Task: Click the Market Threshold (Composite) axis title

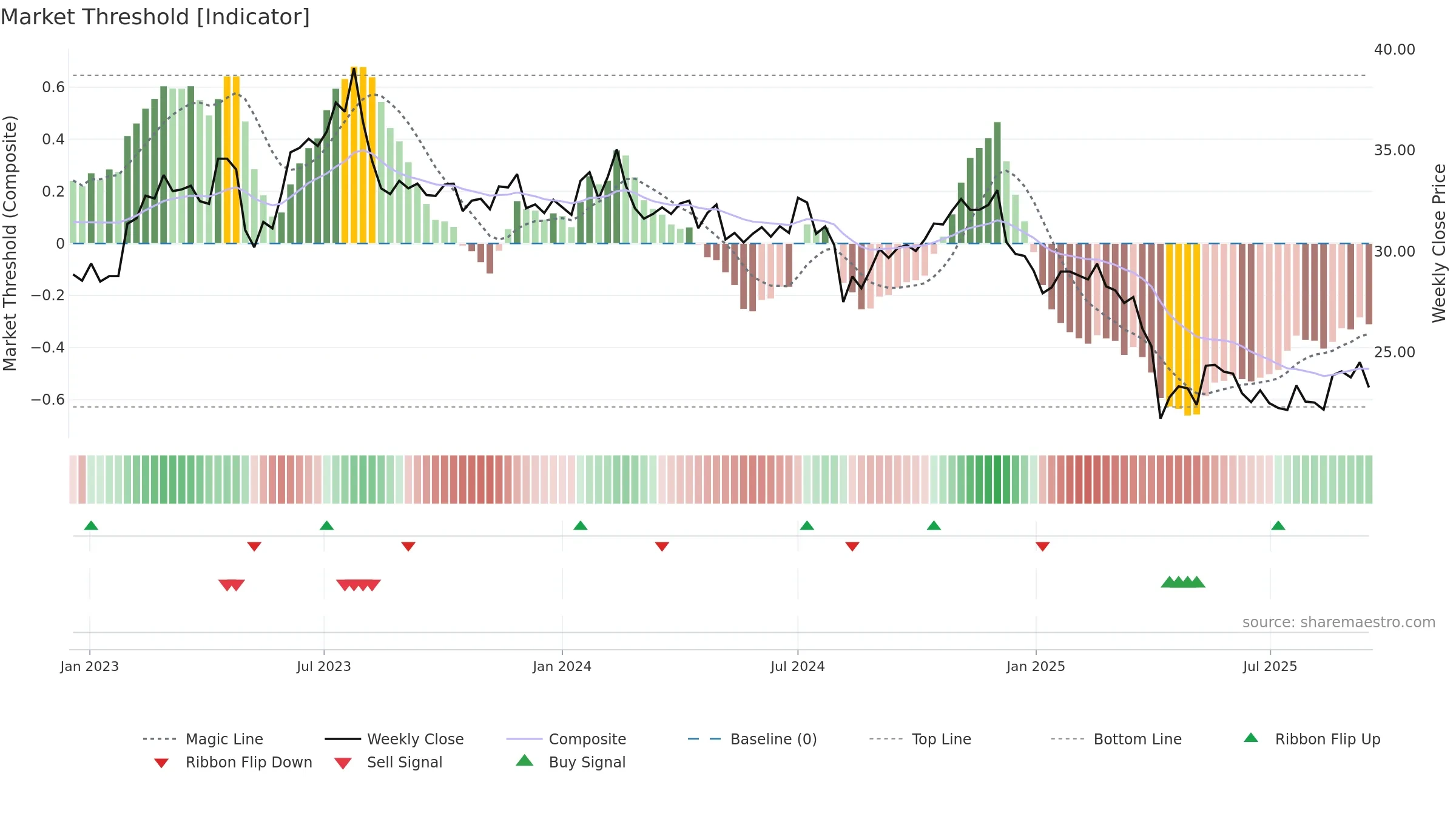Action: [x=10, y=243]
